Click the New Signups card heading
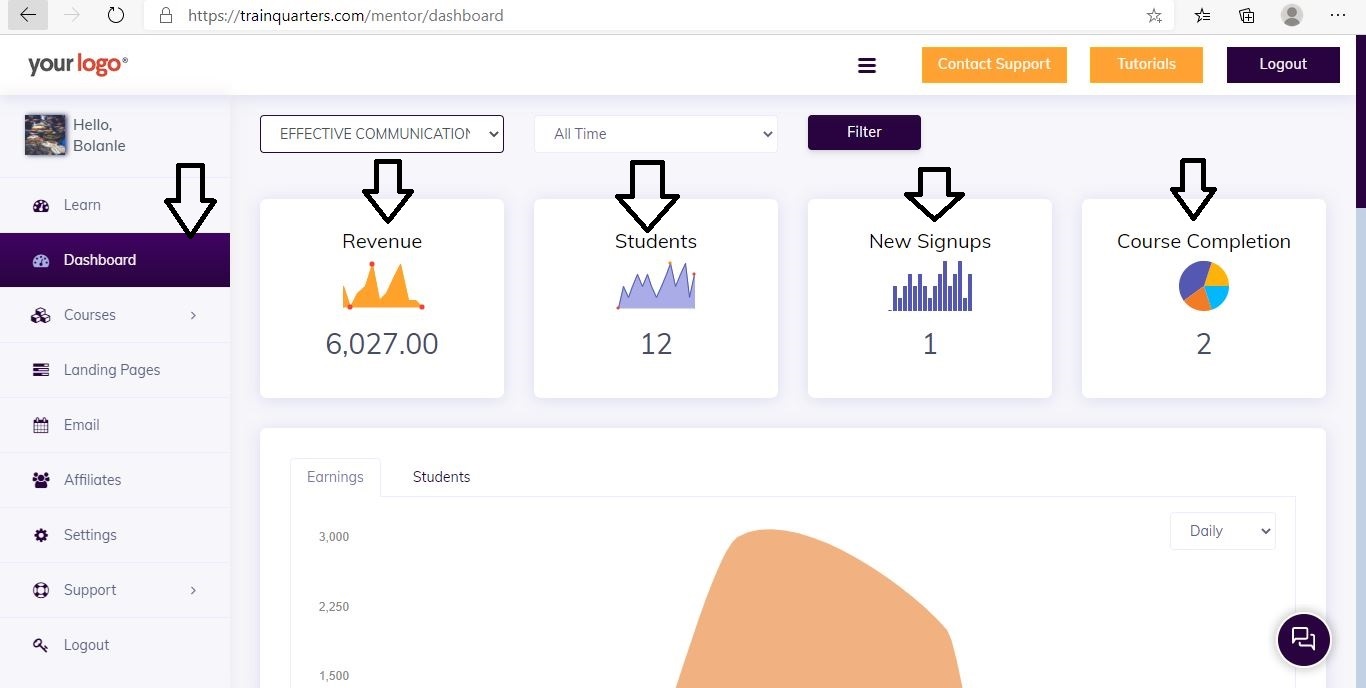 point(930,241)
